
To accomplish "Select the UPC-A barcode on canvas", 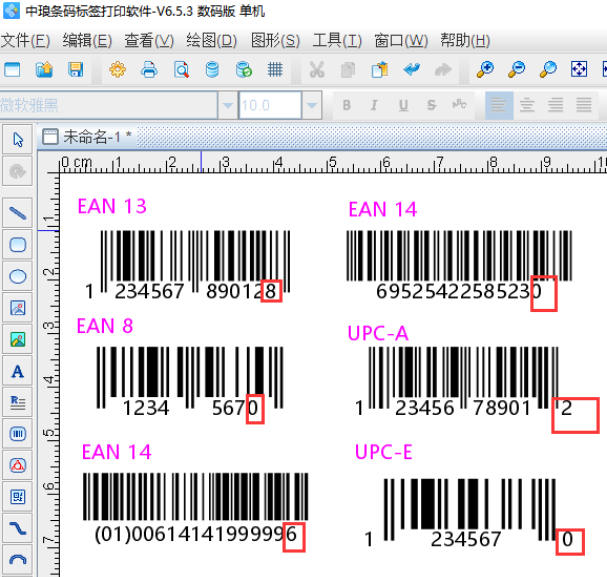I will [x=459, y=373].
